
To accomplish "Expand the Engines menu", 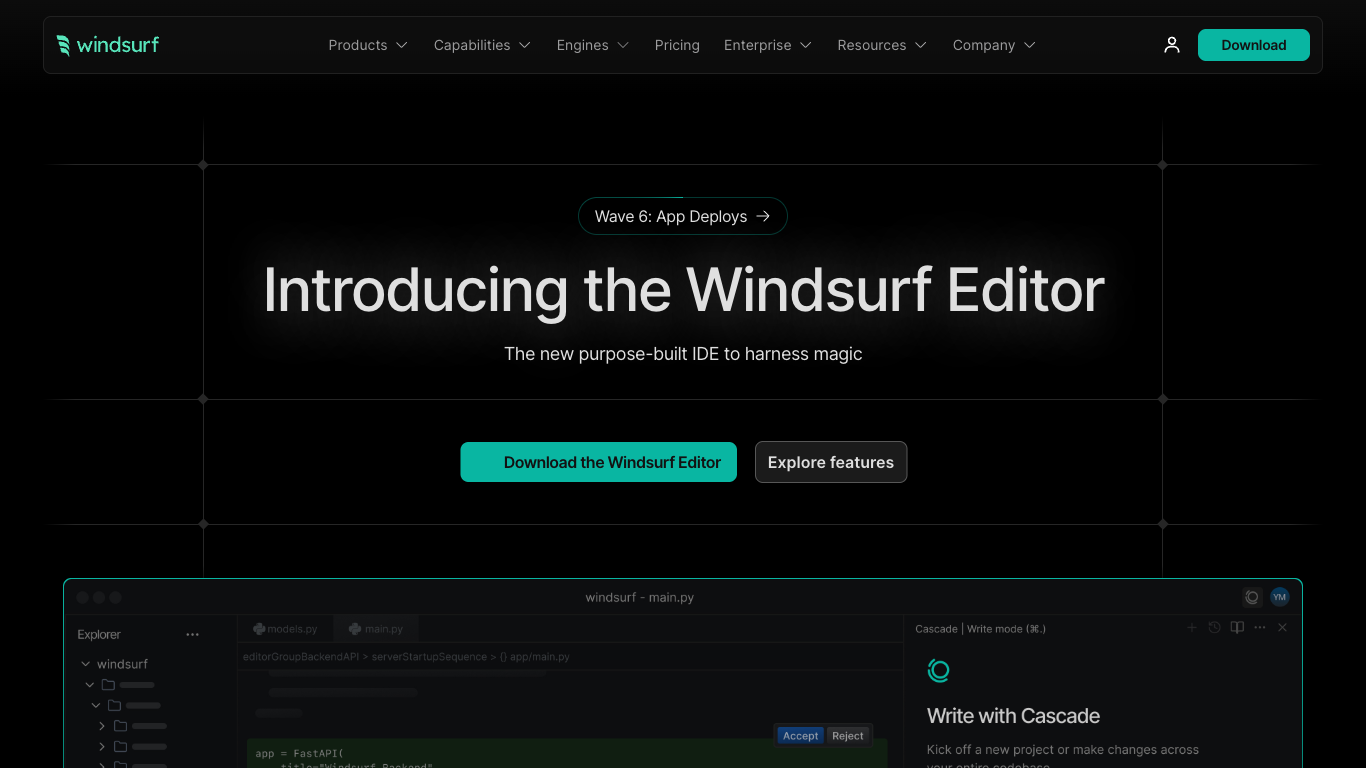I will pyautogui.click(x=593, y=45).
